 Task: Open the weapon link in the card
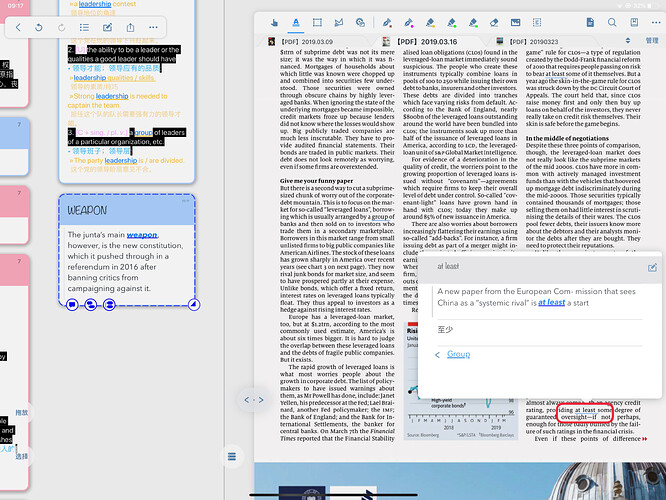(x=142, y=235)
